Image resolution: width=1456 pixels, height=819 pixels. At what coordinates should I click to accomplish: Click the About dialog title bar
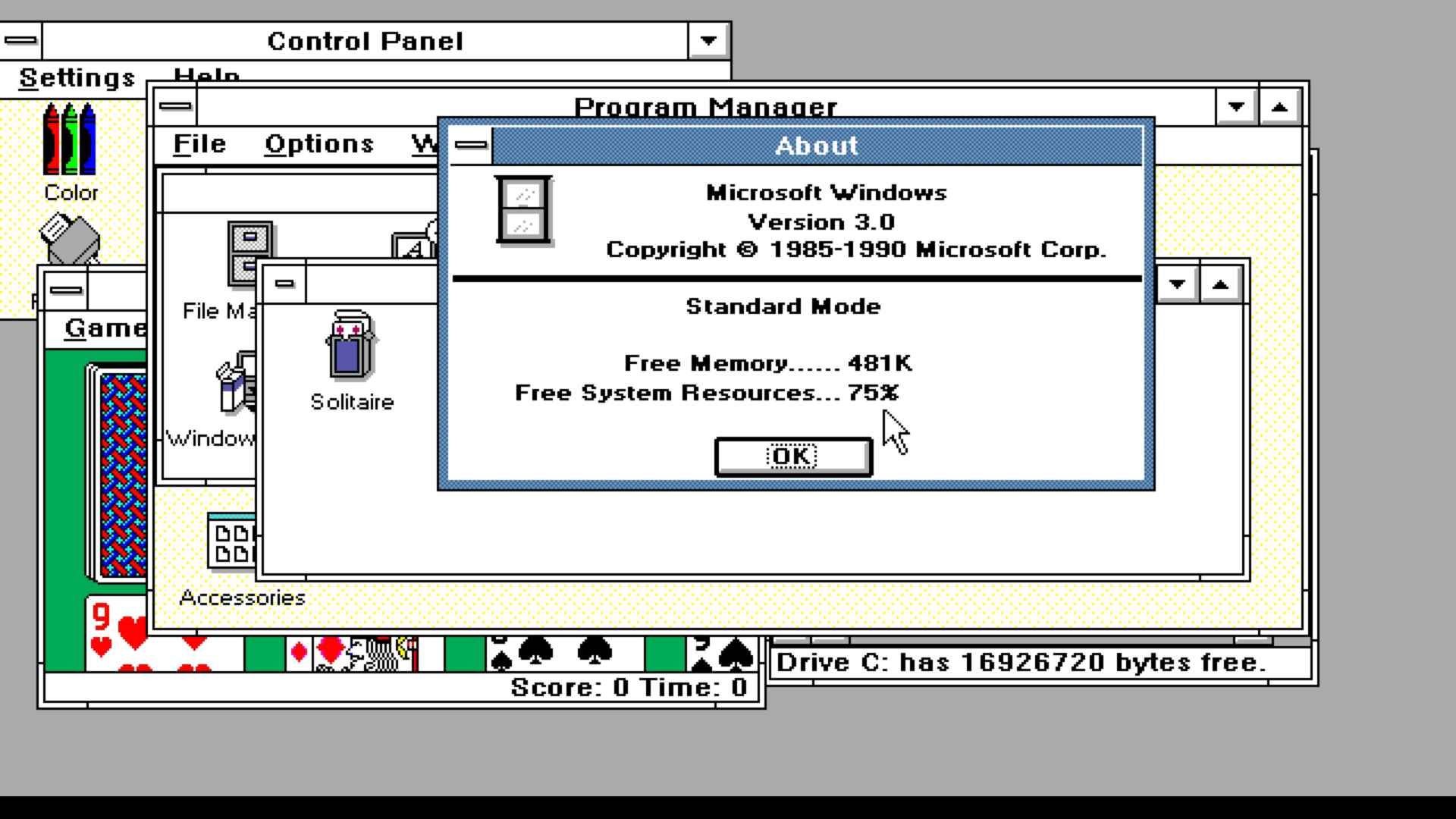[817, 146]
